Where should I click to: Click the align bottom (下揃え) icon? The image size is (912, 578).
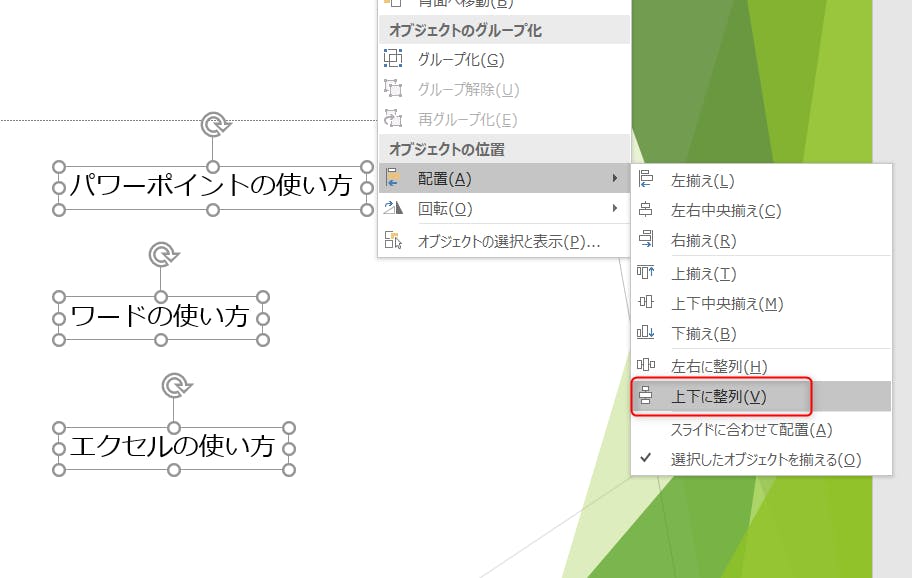(x=646, y=333)
